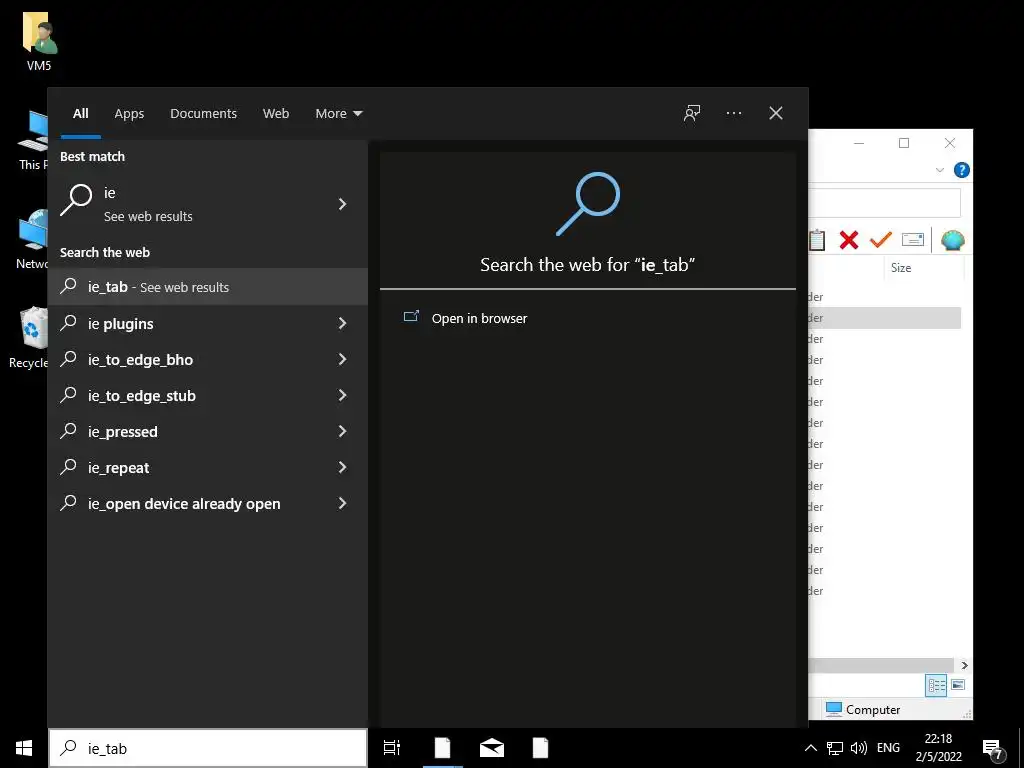
Task: Open the Recycle Bin desktop icon
Action: point(29,337)
